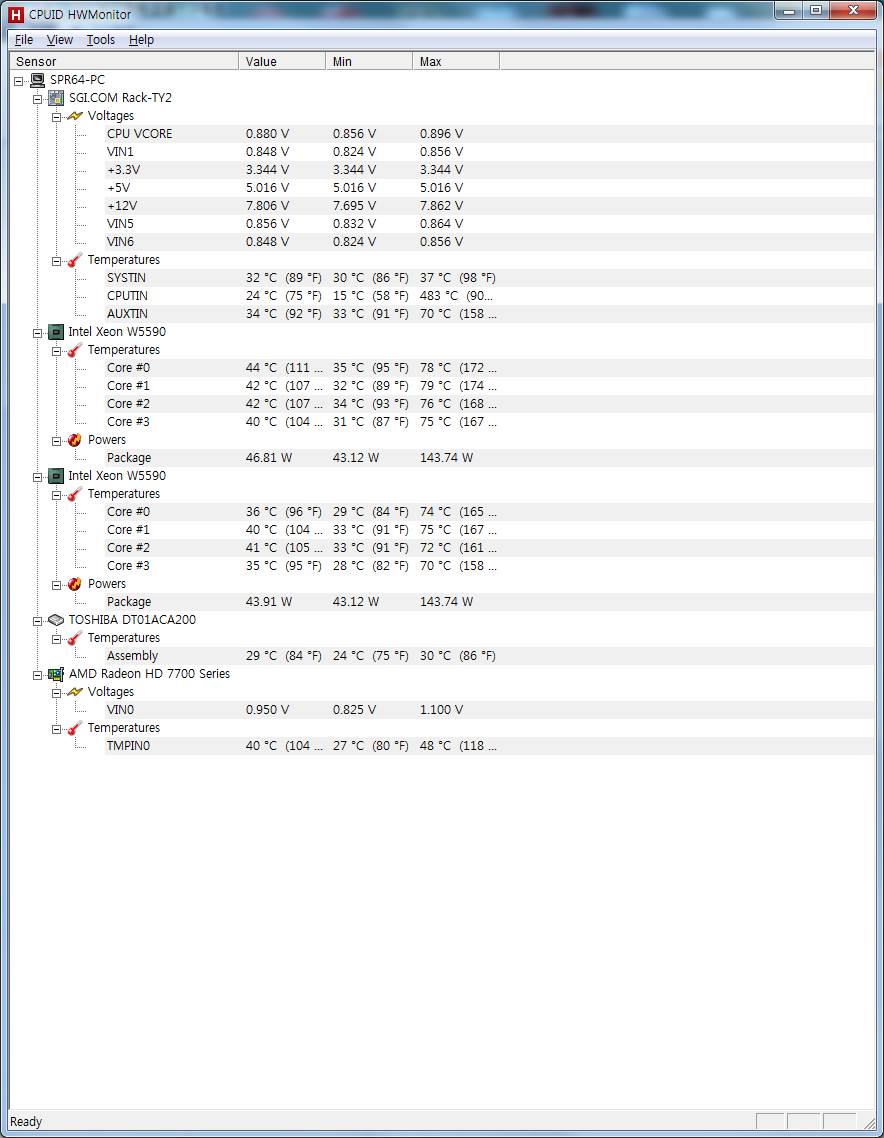
Task: Click the Powers flame icon under second Xeon
Action: coord(75,584)
